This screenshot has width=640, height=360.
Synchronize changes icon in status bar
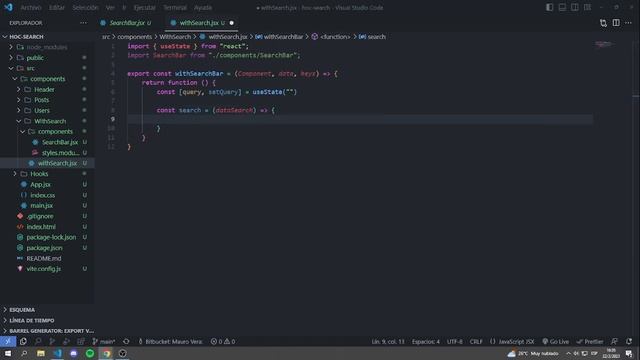(126, 341)
